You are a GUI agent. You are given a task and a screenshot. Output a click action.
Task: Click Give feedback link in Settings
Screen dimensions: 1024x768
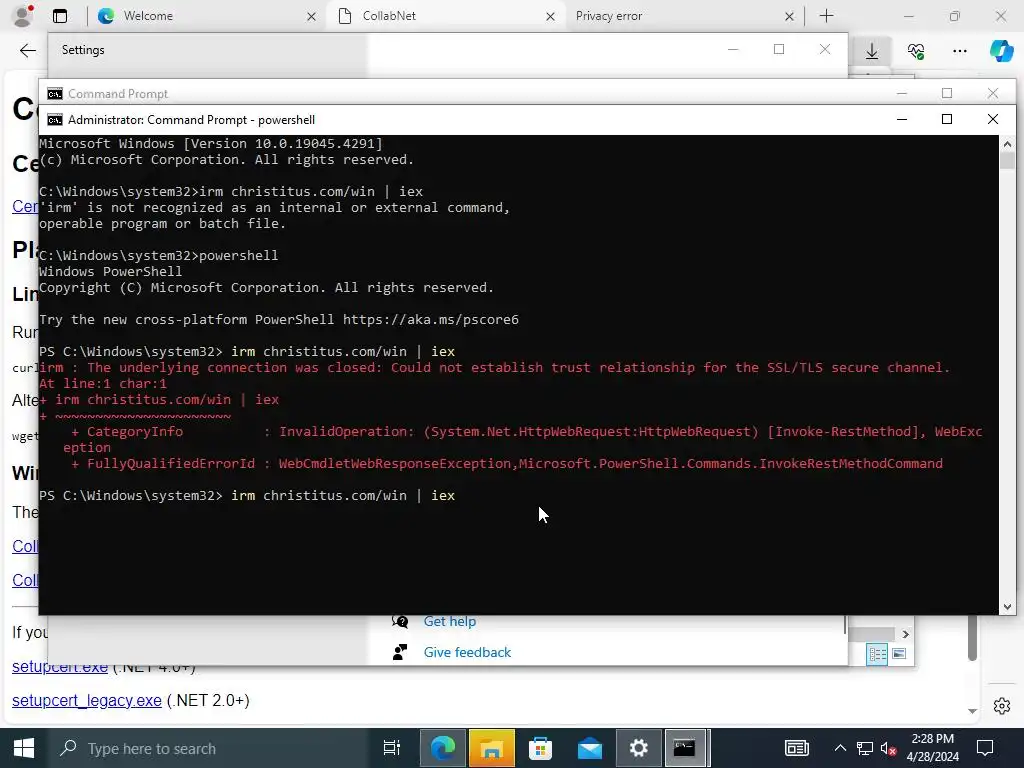tap(467, 652)
